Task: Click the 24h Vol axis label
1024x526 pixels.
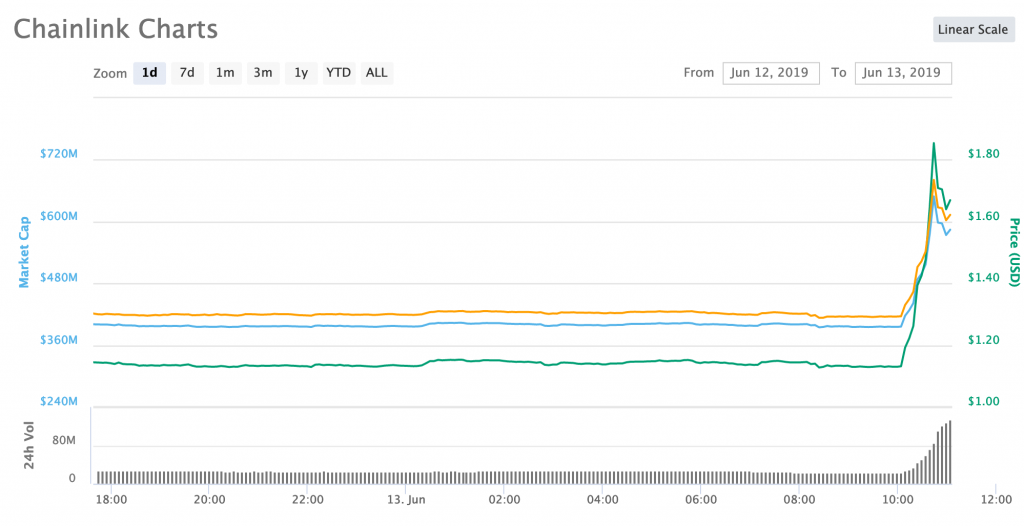Action: (30, 446)
